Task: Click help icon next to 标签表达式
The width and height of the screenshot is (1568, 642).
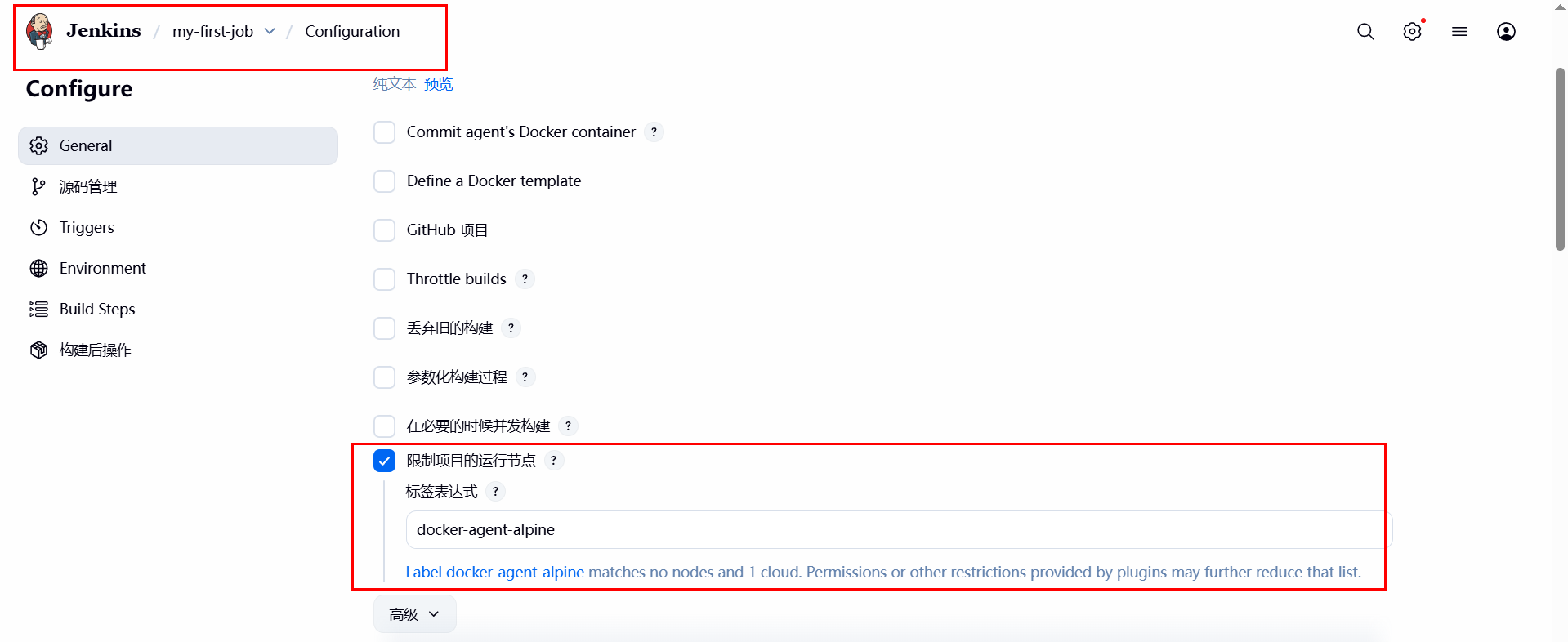Action: point(495,492)
